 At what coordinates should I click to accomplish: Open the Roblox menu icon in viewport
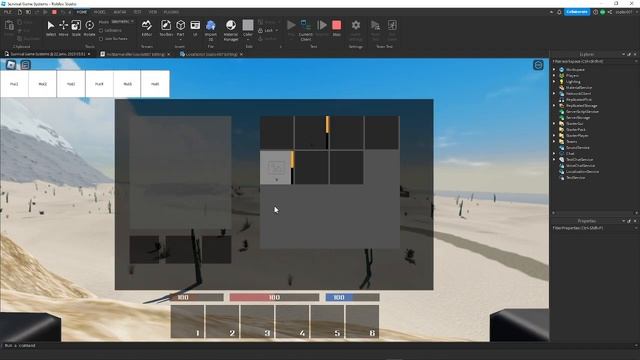[11, 64]
